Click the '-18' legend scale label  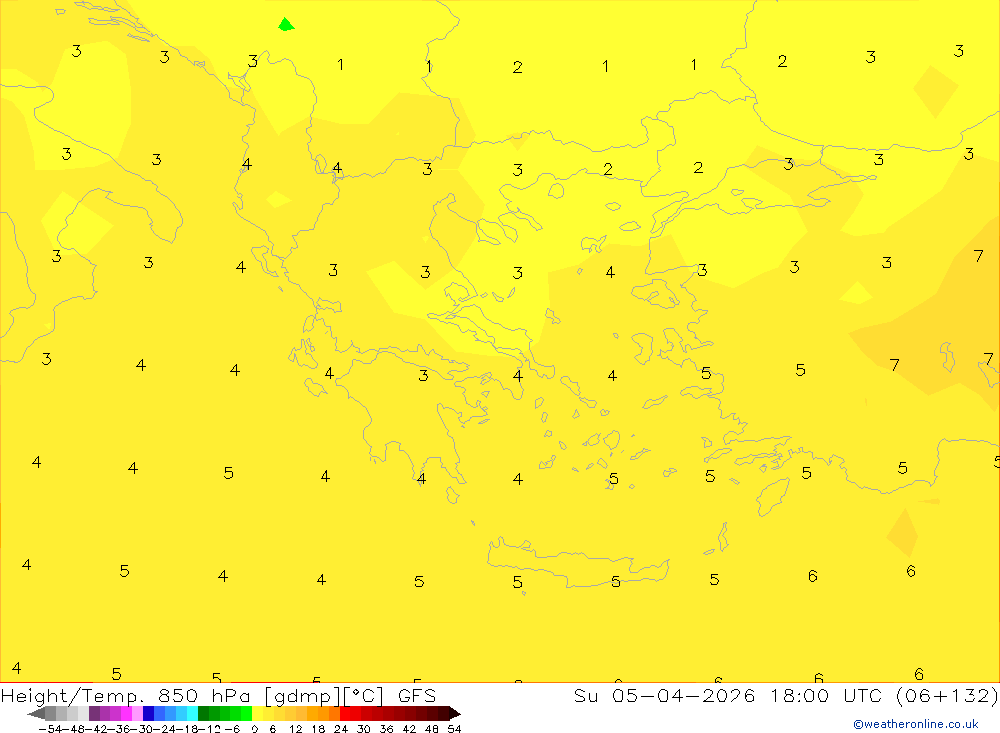(x=188, y=728)
